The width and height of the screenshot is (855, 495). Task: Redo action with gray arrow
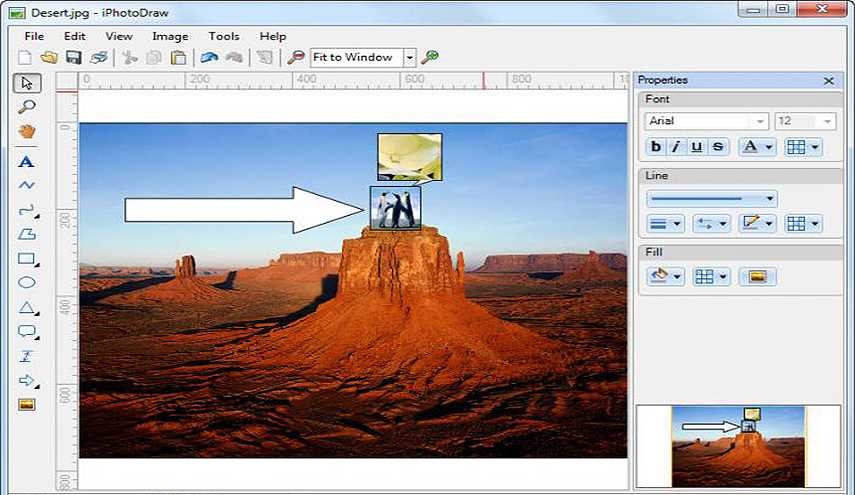pos(234,57)
